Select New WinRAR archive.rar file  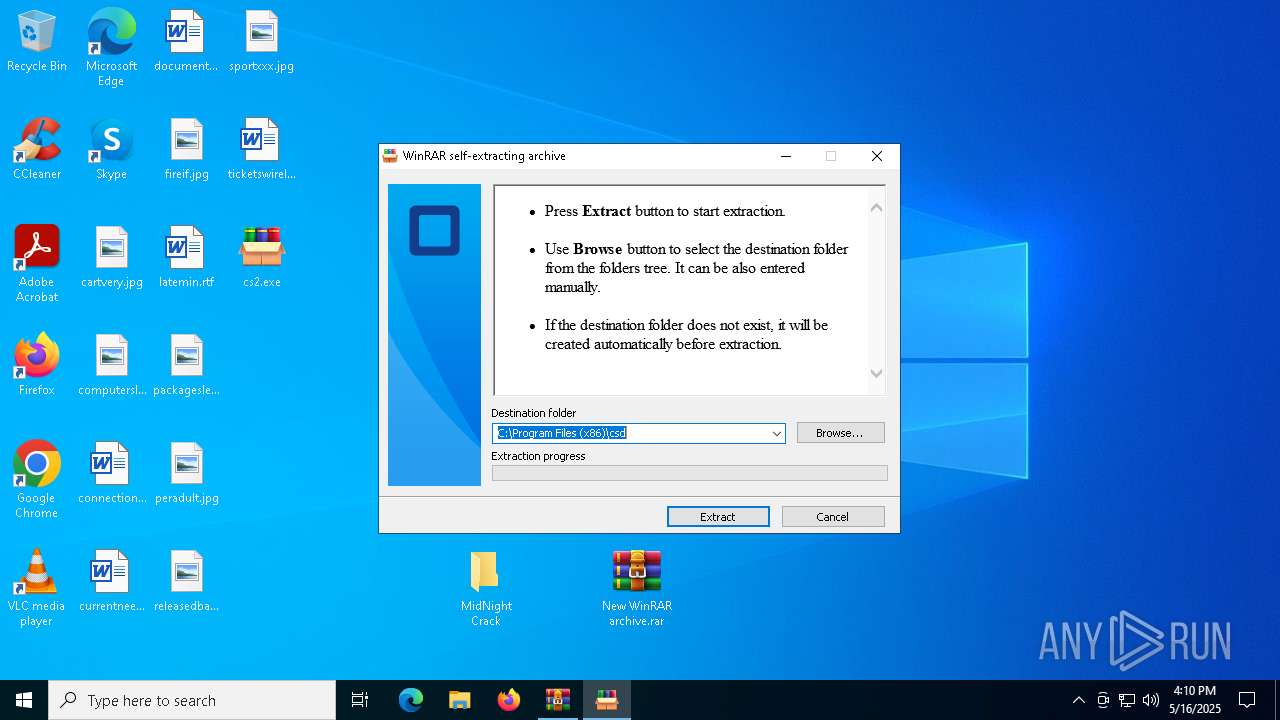tap(637, 588)
